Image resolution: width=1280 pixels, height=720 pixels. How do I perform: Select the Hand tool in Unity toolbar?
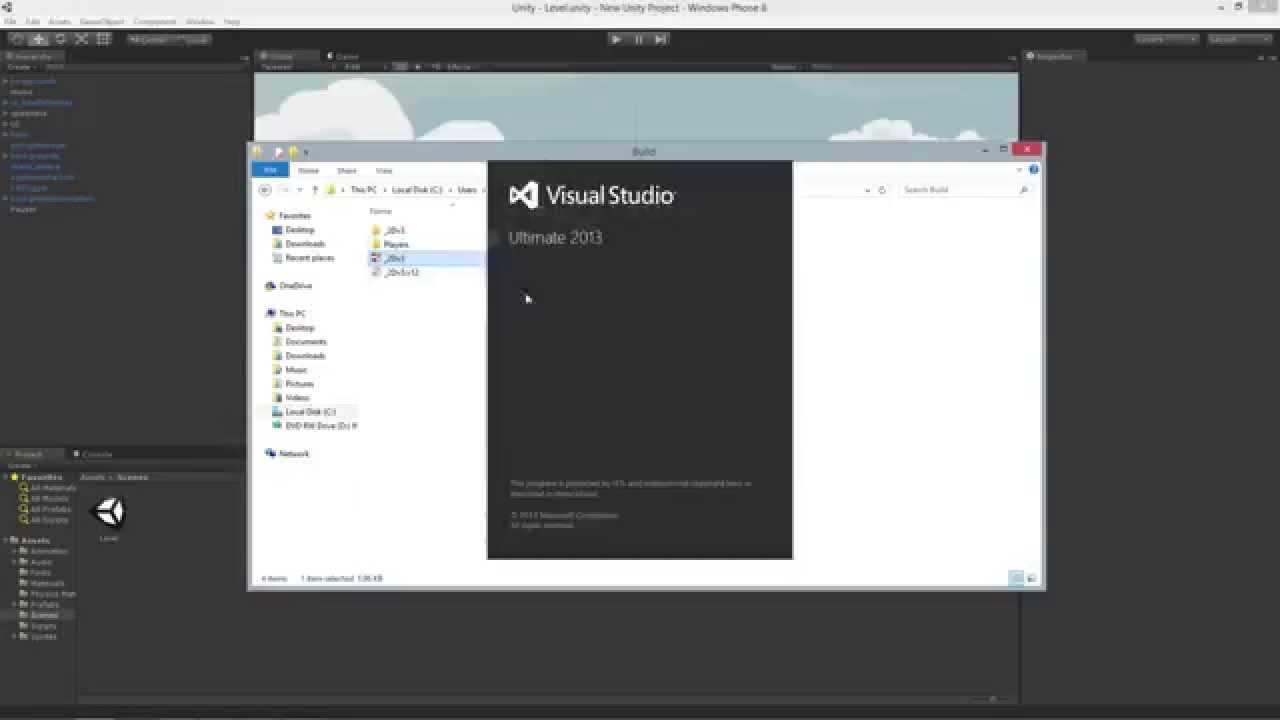[x=17, y=39]
